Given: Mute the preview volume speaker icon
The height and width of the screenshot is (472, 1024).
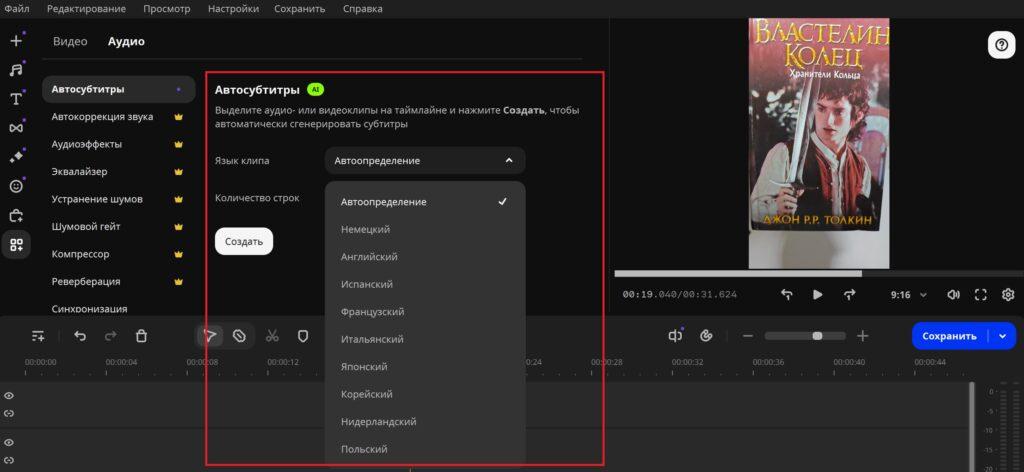Looking at the screenshot, I should 953,294.
